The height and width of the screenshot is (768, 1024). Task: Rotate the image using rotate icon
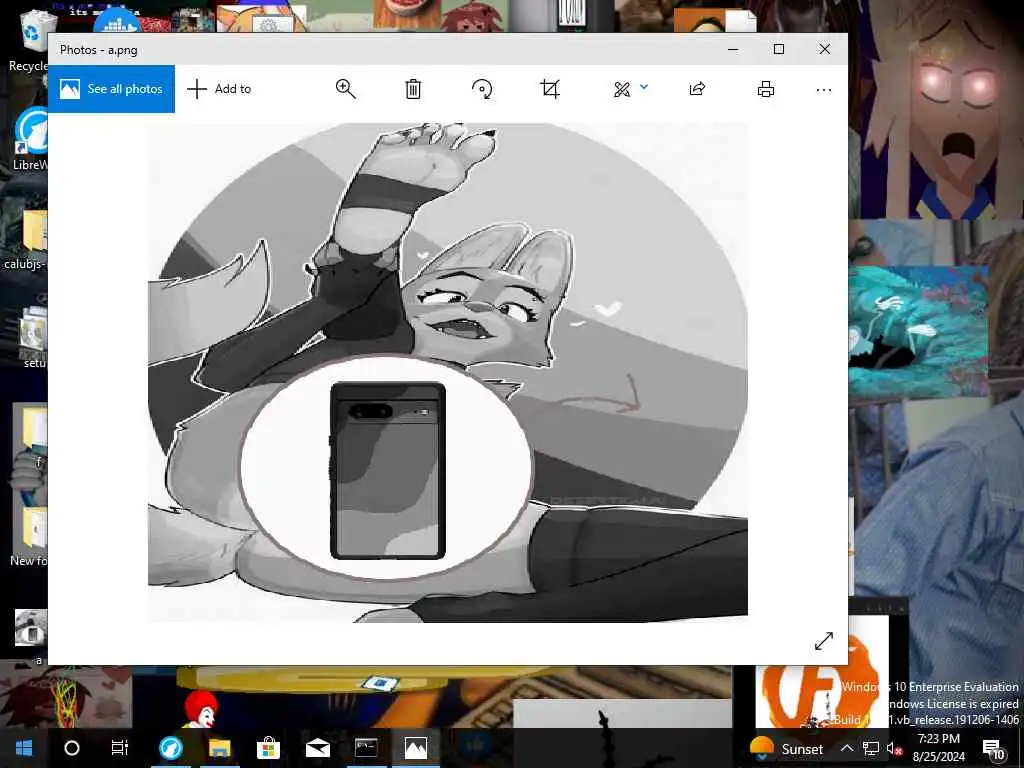482,89
